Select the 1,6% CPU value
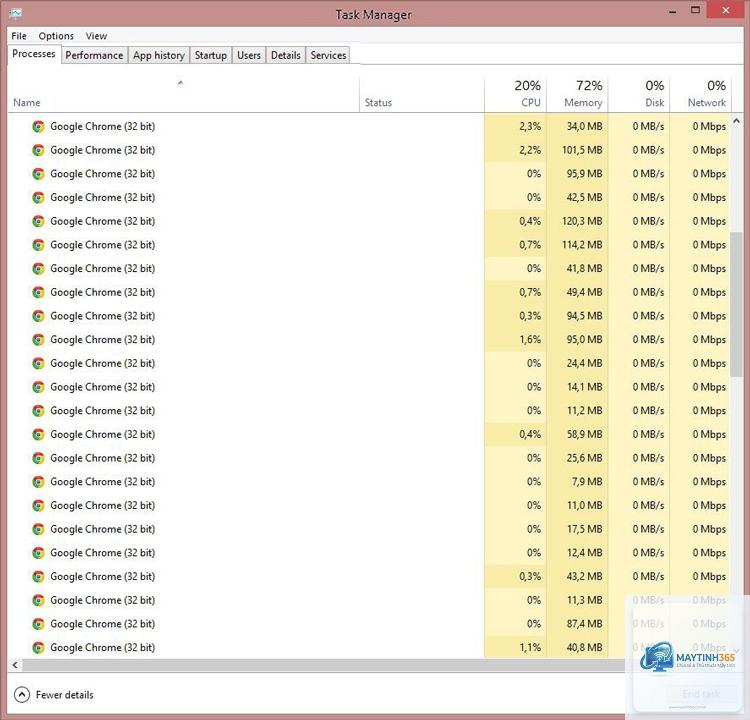The width and height of the screenshot is (750, 720). (530, 340)
